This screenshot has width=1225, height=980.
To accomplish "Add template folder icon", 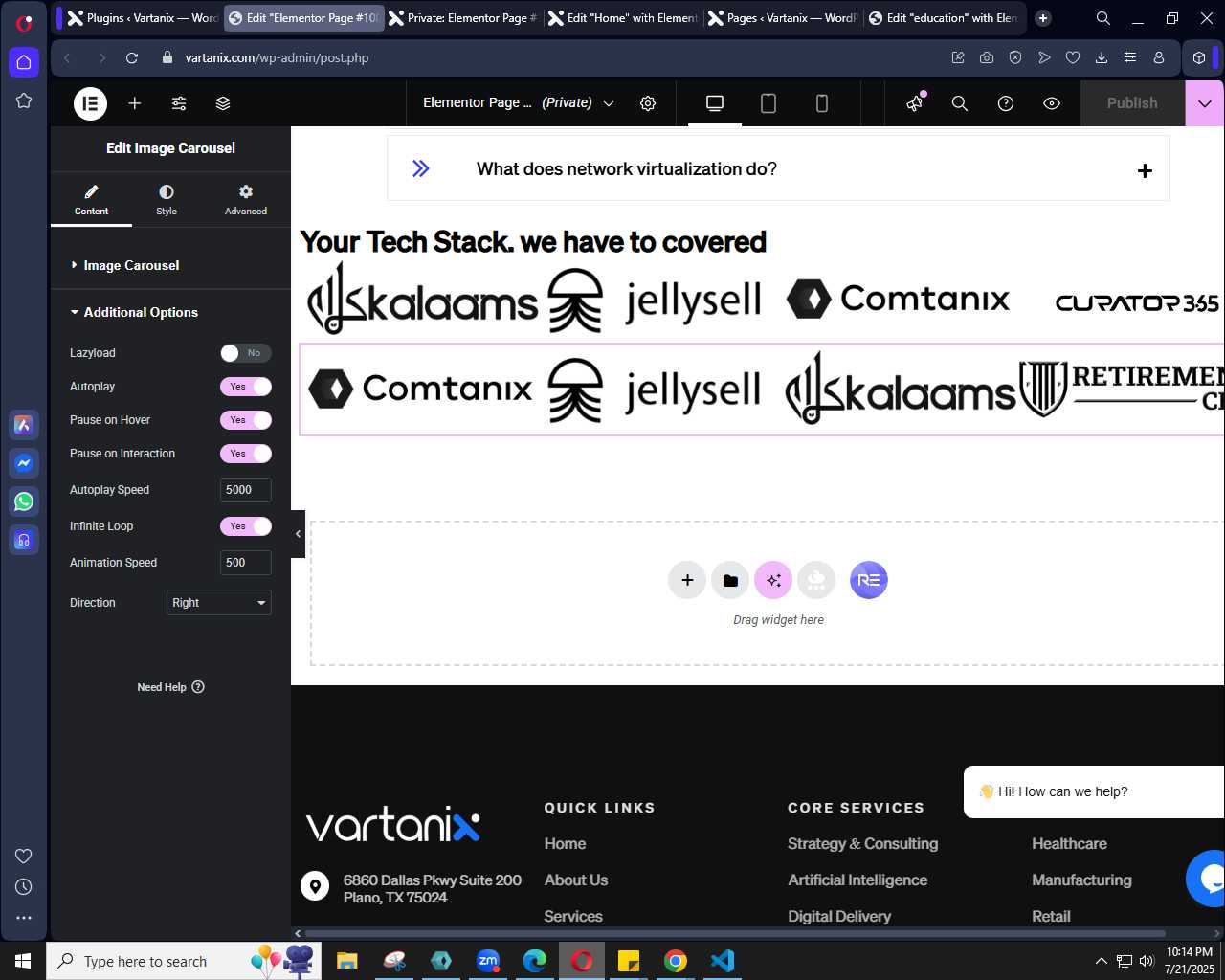I will pos(730,580).
